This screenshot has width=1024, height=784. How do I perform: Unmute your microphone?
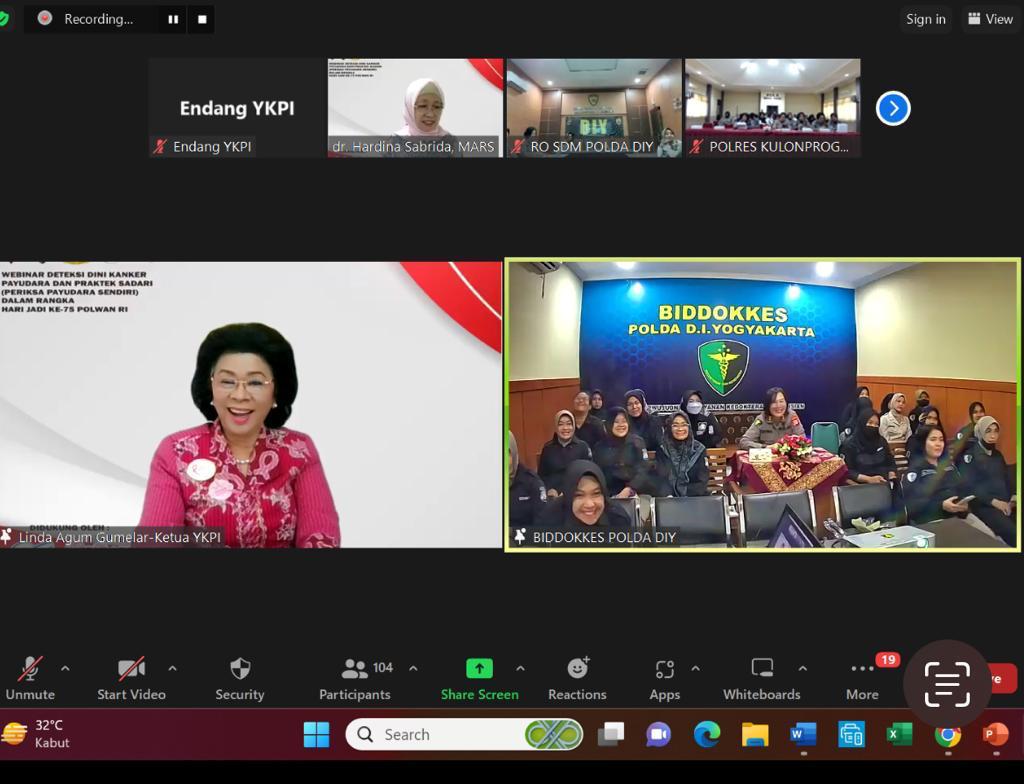click(30, 677)
